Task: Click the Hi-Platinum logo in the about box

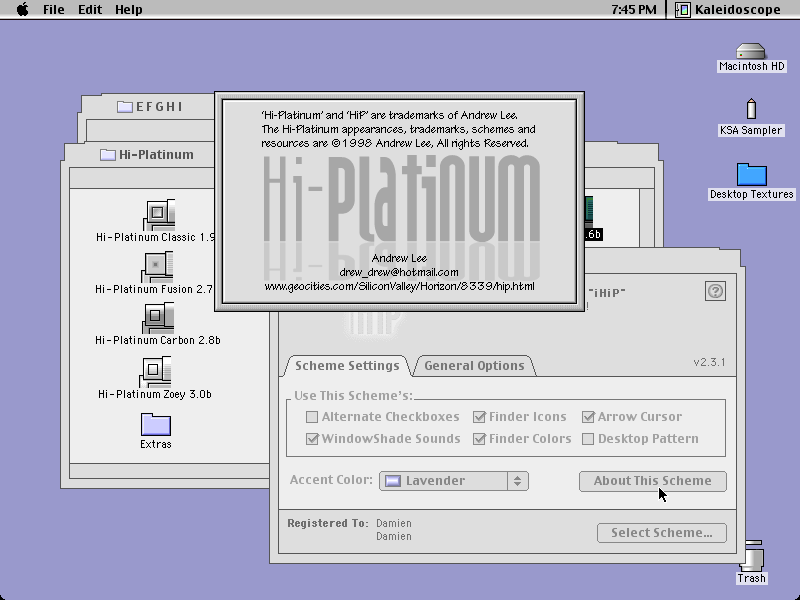Action: pyautogui.click(x=402, y=199)
